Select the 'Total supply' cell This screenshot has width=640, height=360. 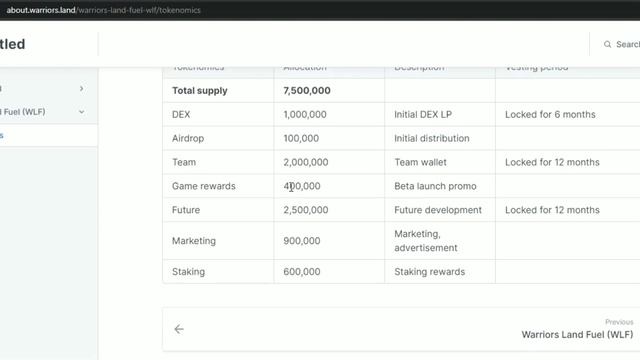click(x=200, y=91)
